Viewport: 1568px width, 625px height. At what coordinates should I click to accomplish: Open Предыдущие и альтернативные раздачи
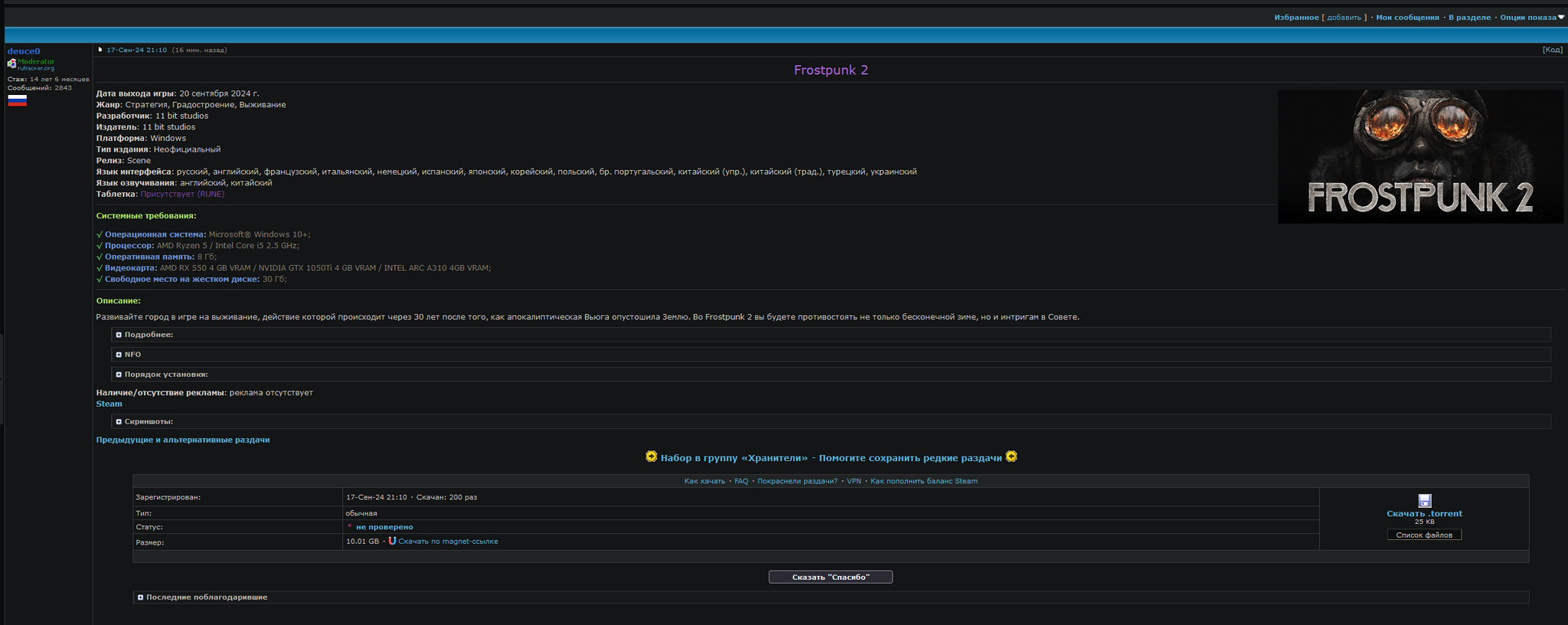182,440
